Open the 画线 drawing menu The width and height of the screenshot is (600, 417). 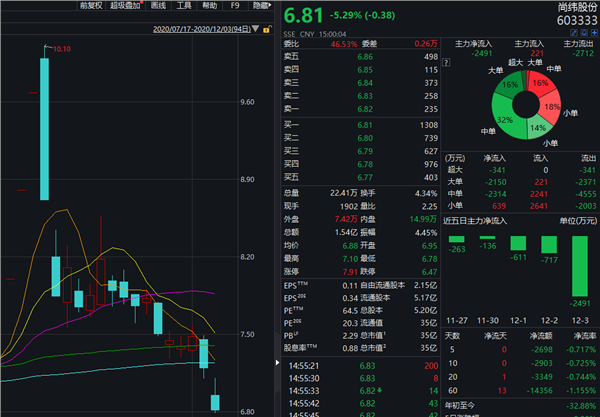point(158,5)
